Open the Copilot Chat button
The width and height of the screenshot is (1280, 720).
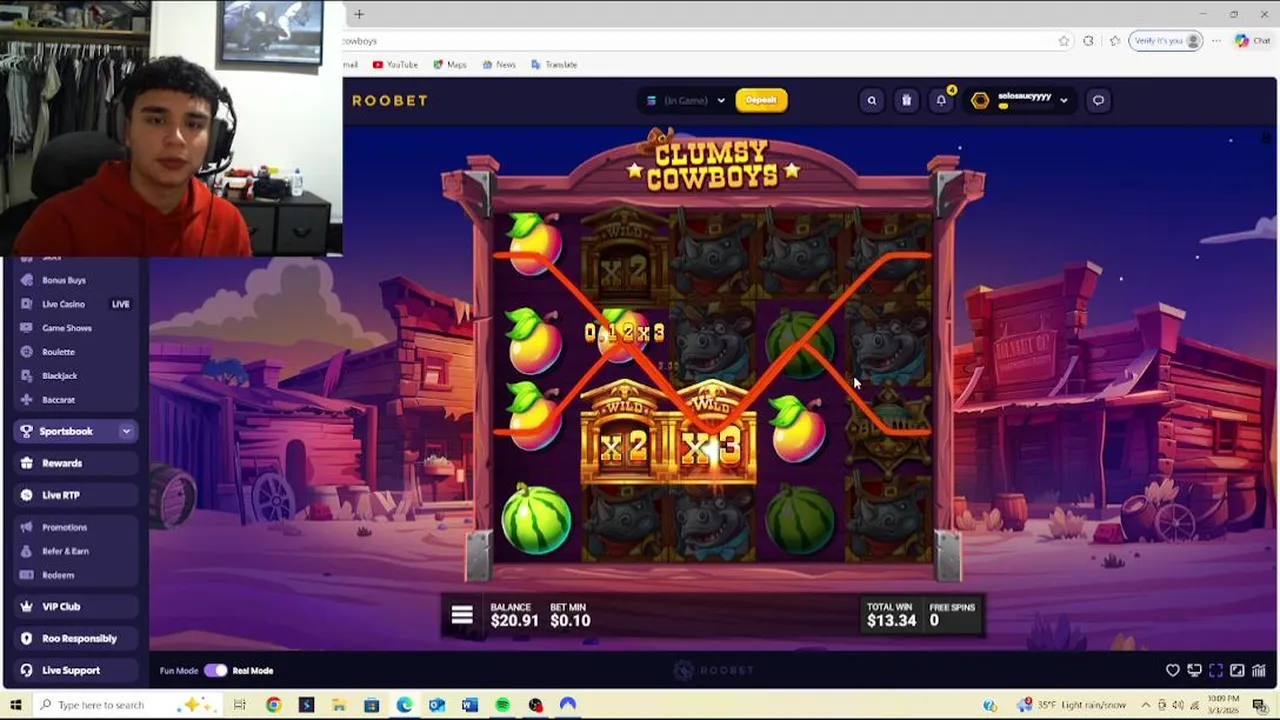click(1254, 41)
